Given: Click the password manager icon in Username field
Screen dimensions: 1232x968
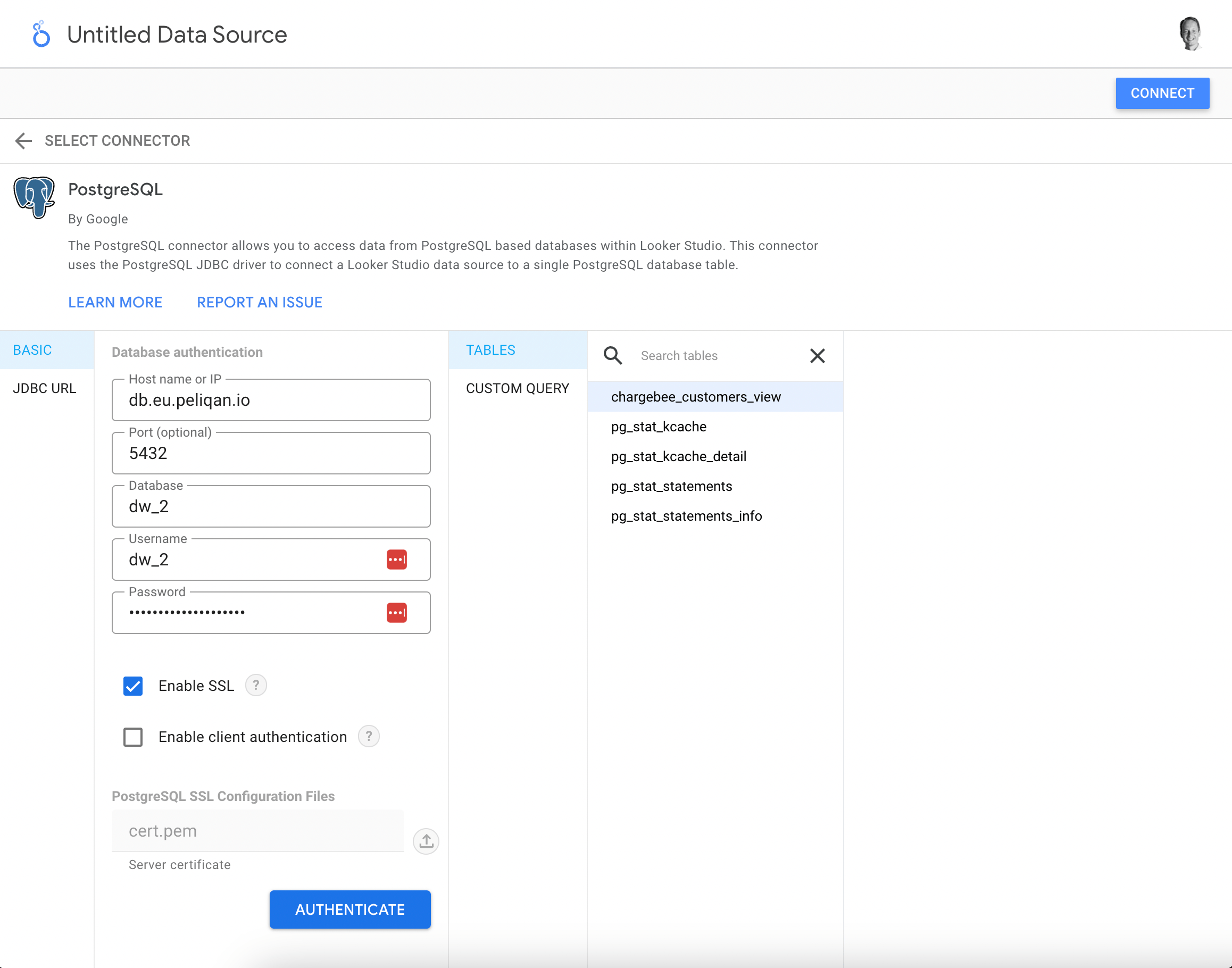Looking at the screenshot, I should pyautogui.click(x=397, y=560).
